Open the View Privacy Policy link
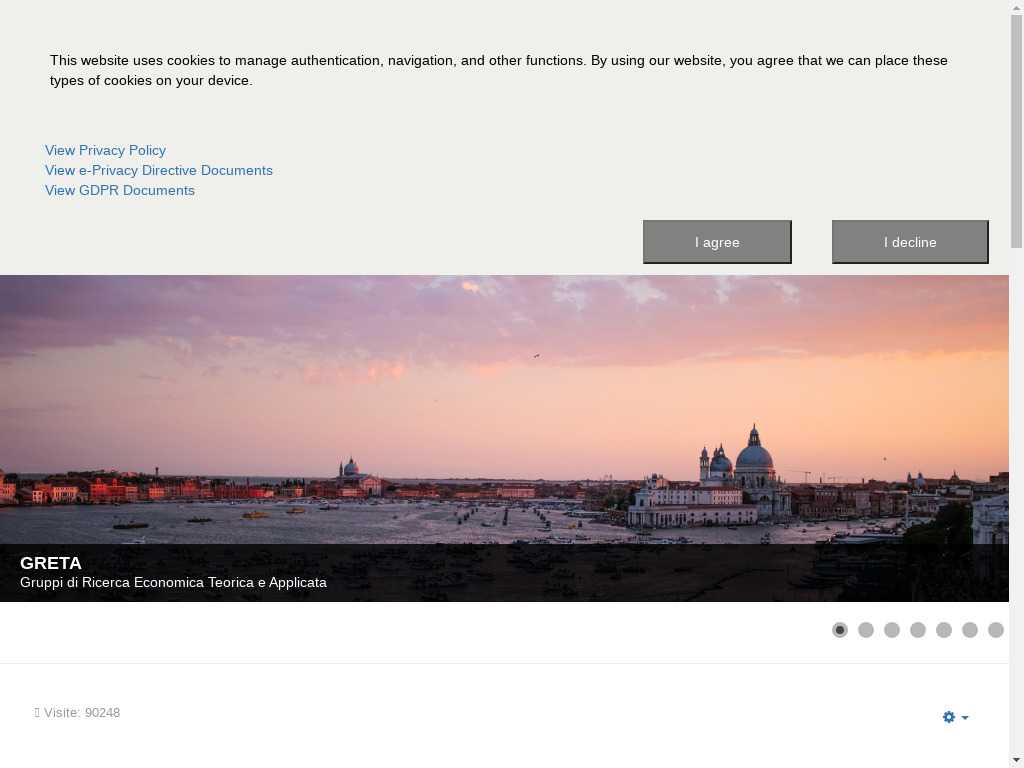 pos(105,150)
